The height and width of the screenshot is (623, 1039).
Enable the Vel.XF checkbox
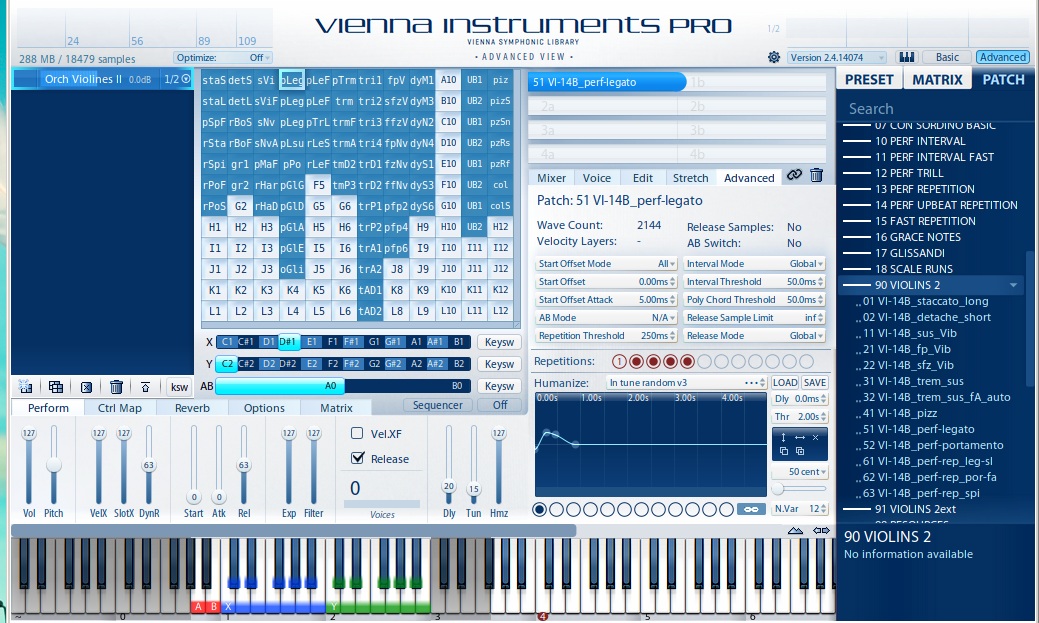coord(357,433)
